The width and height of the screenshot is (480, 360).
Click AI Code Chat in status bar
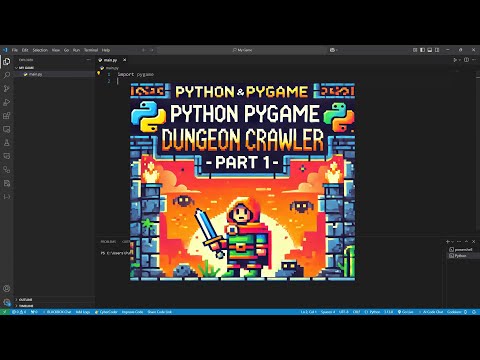tap(431, 312)
